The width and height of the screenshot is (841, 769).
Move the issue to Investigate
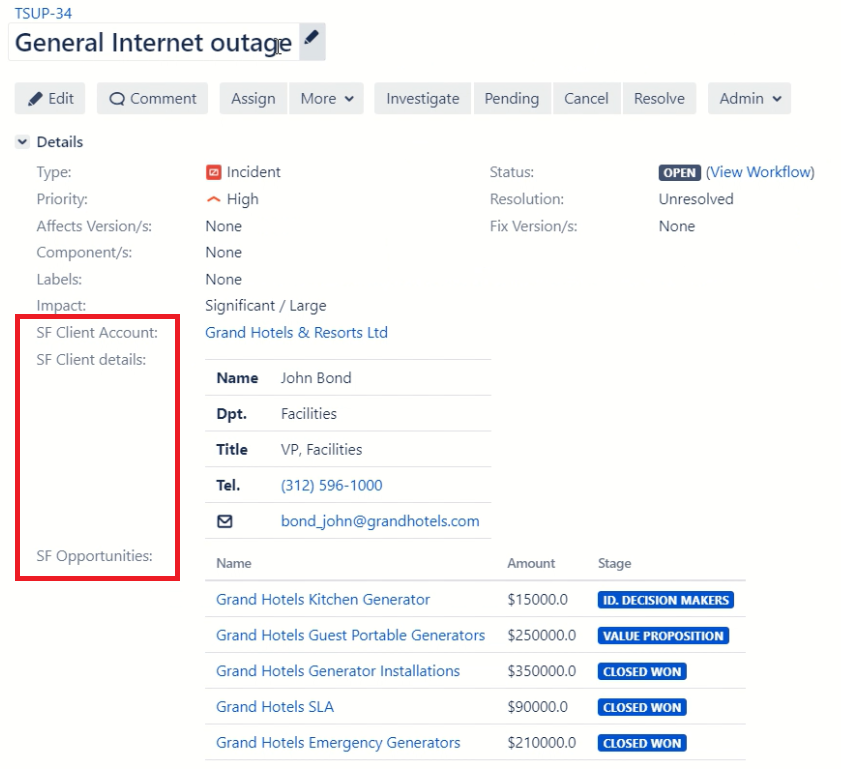(x=423, y=99)
